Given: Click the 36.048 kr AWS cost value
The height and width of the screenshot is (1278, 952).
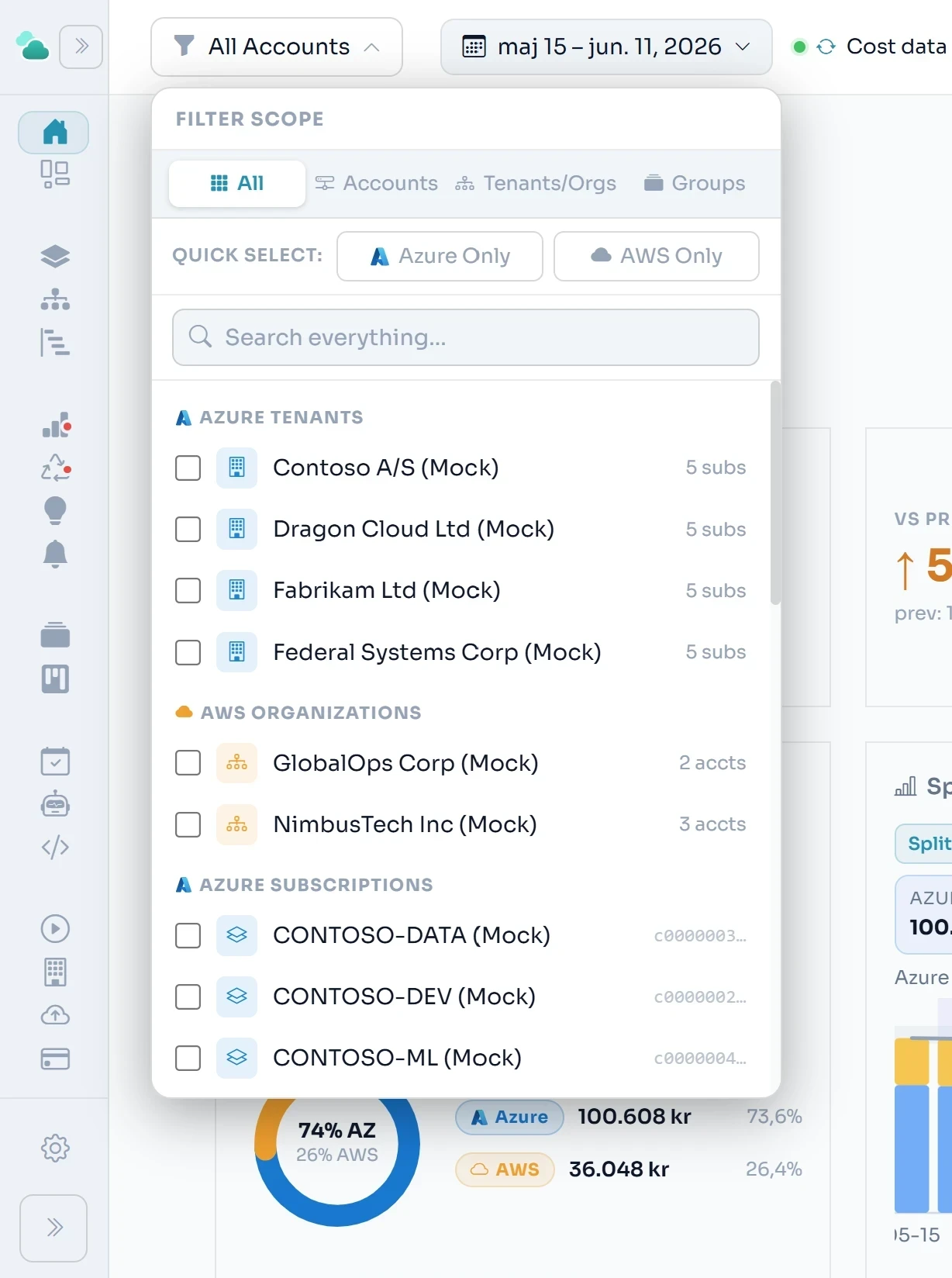Looking at the screenshot, I should click(619, 1169).
